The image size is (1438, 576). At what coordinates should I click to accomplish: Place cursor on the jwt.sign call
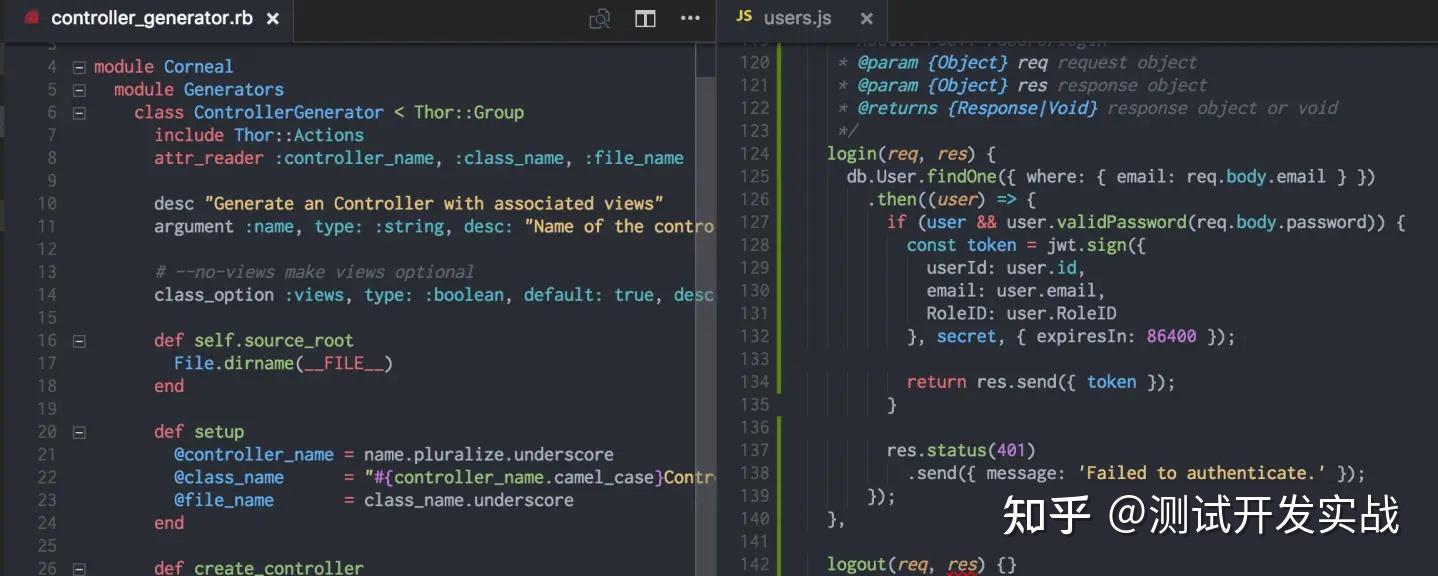point(1087,244)
